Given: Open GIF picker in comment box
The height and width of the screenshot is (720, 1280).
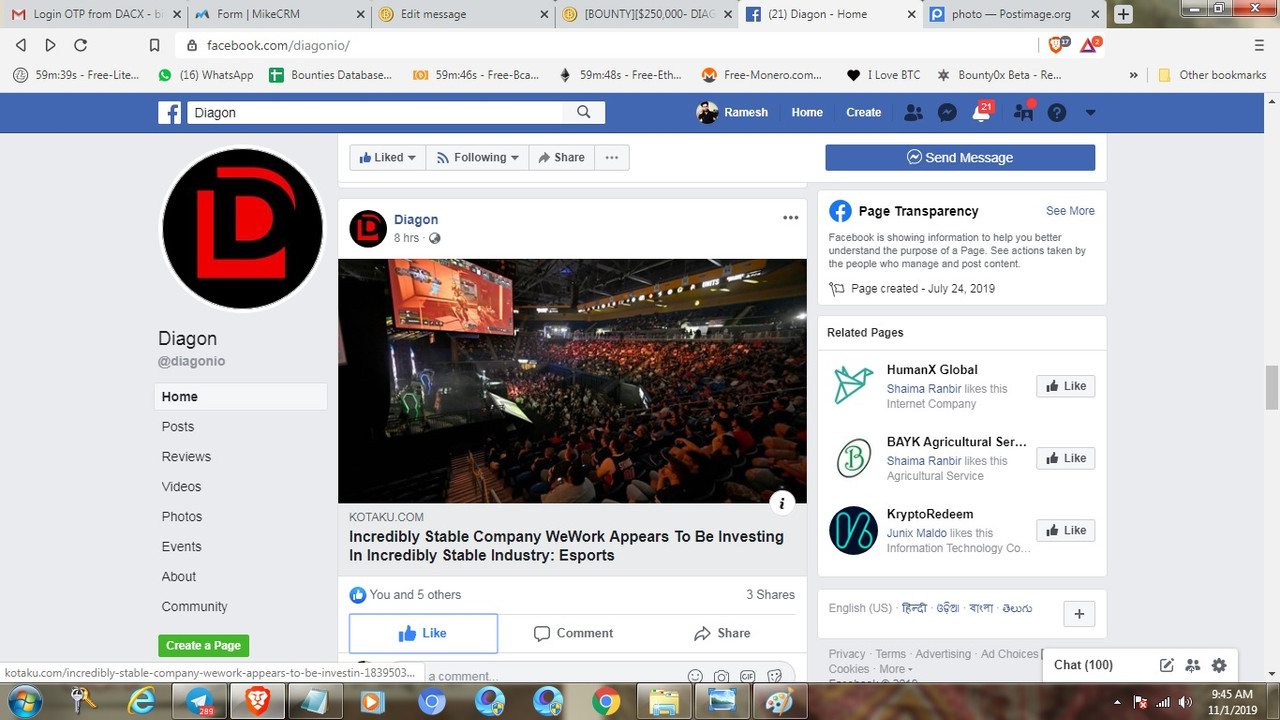Looking at the screenshot, I should click(x=747, y=676).
